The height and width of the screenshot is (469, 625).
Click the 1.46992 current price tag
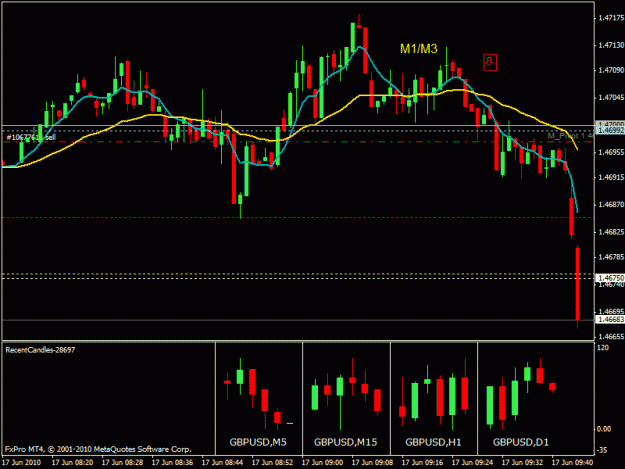point(610,130)
